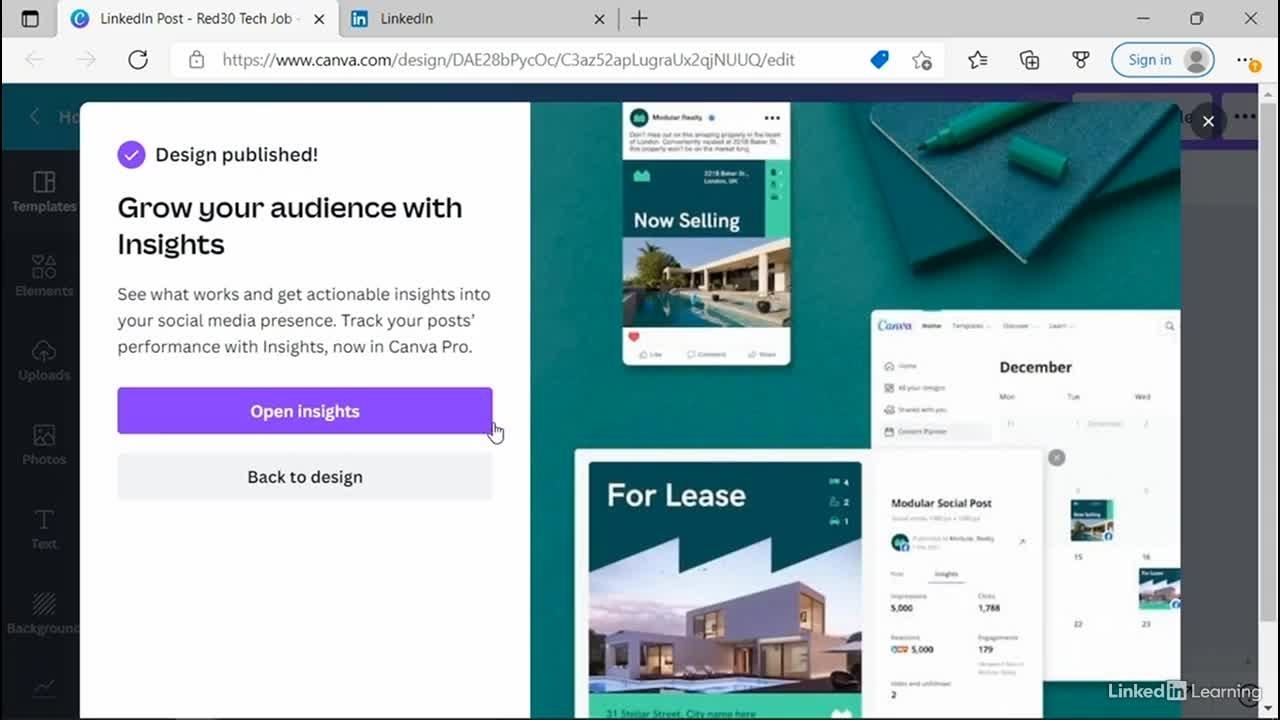The height and width of the screenshot is (720, 1280).
Task: Open the Templates sidebar panel
Action: point(44,191)
